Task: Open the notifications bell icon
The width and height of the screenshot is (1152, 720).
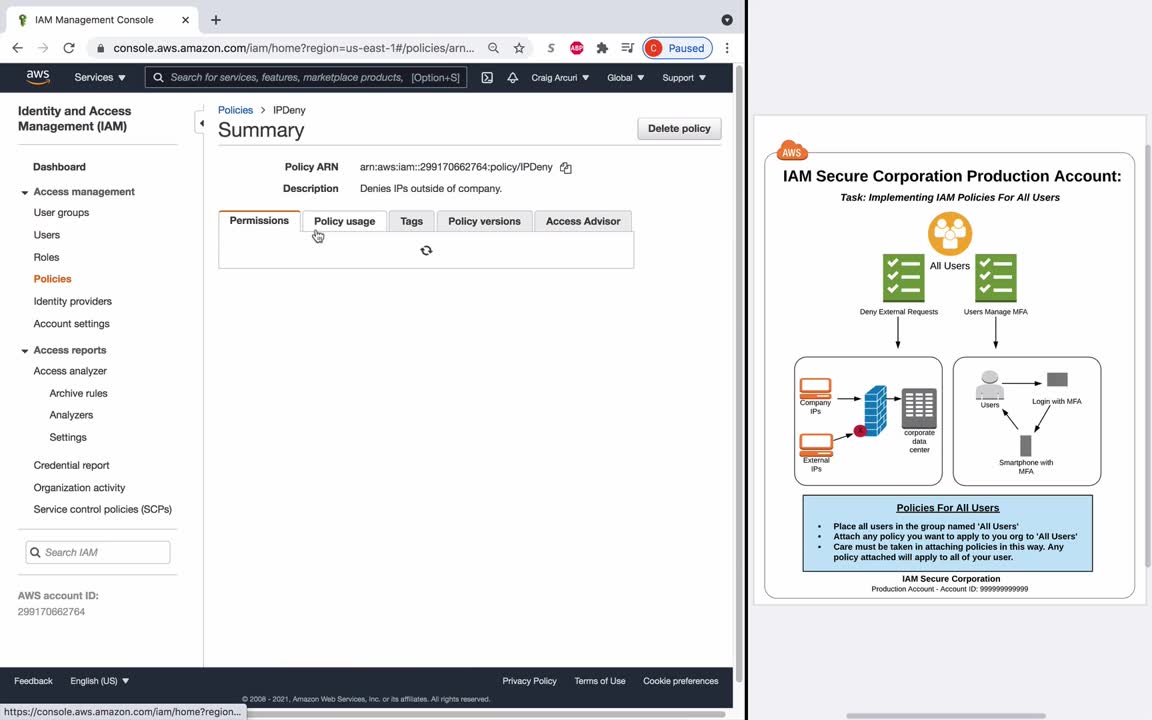Action: point(513,77)
